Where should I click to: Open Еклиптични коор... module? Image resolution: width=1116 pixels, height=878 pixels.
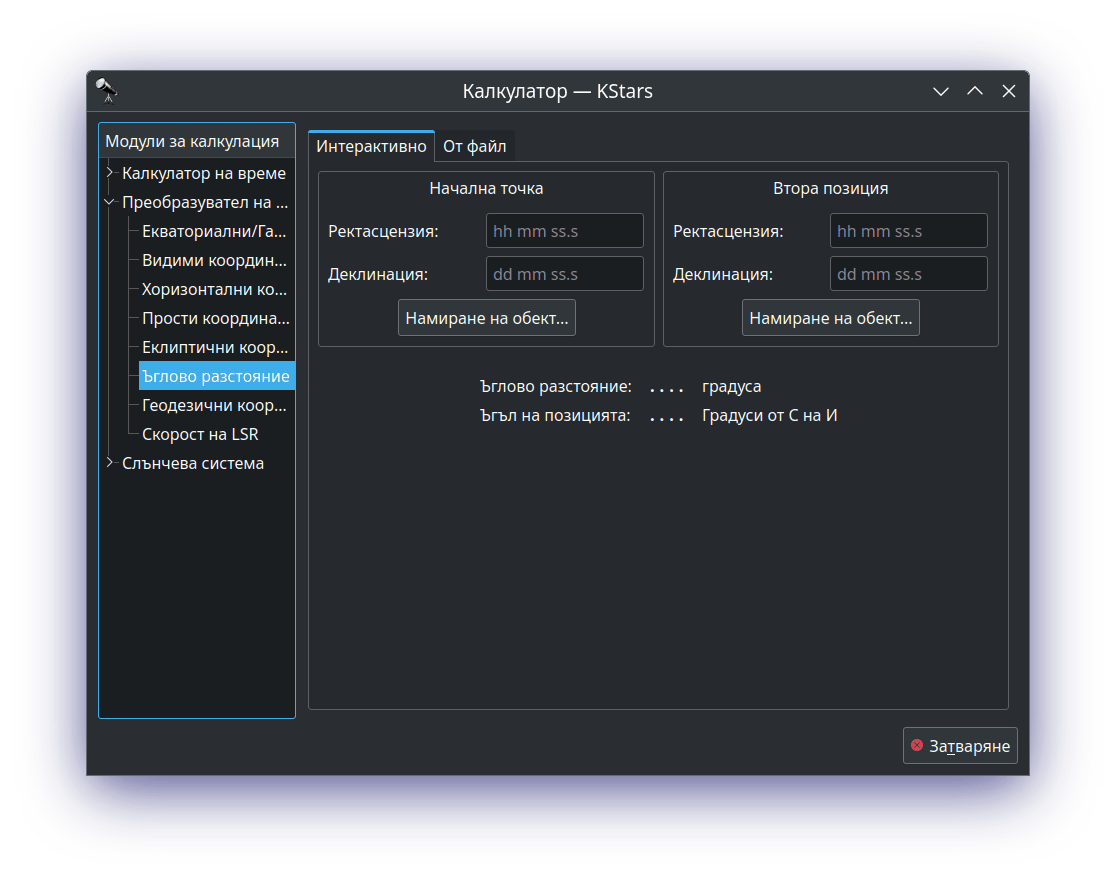point(214,347)
